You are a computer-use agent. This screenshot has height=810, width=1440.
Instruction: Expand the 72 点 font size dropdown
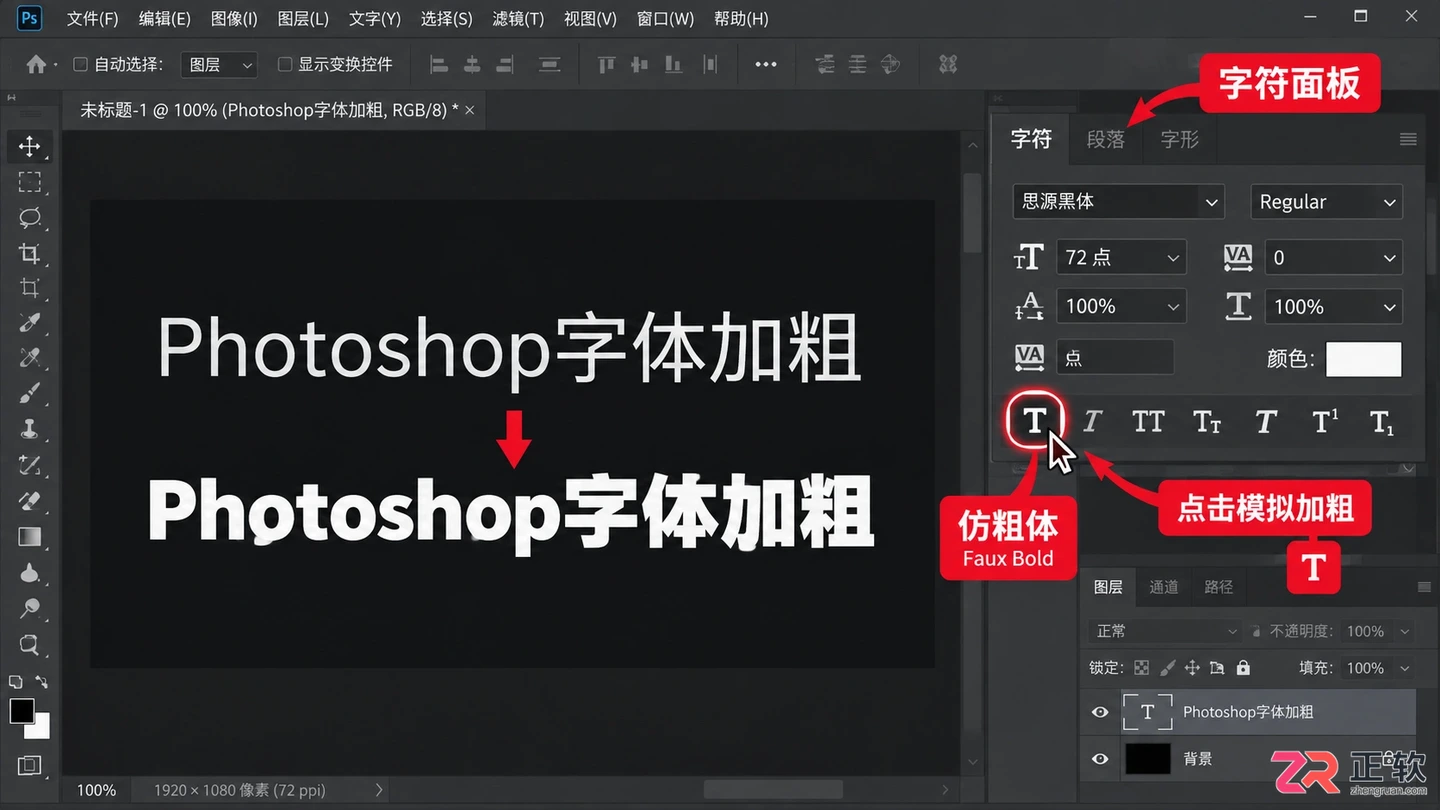[1121, 257]
